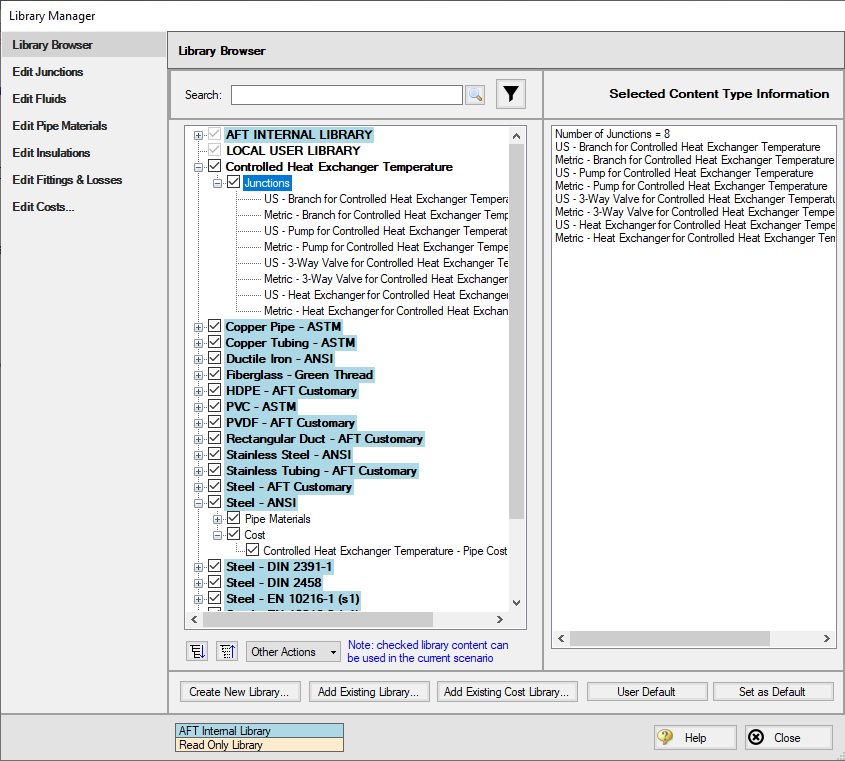The height and width of the screenshot is (761, 845).
Task: Close the Library Manager with Close button
Action: point(788,737)
